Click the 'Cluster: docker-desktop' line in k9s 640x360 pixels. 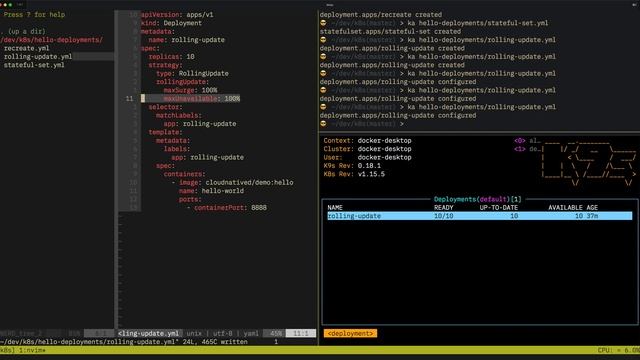click(367, 149)
